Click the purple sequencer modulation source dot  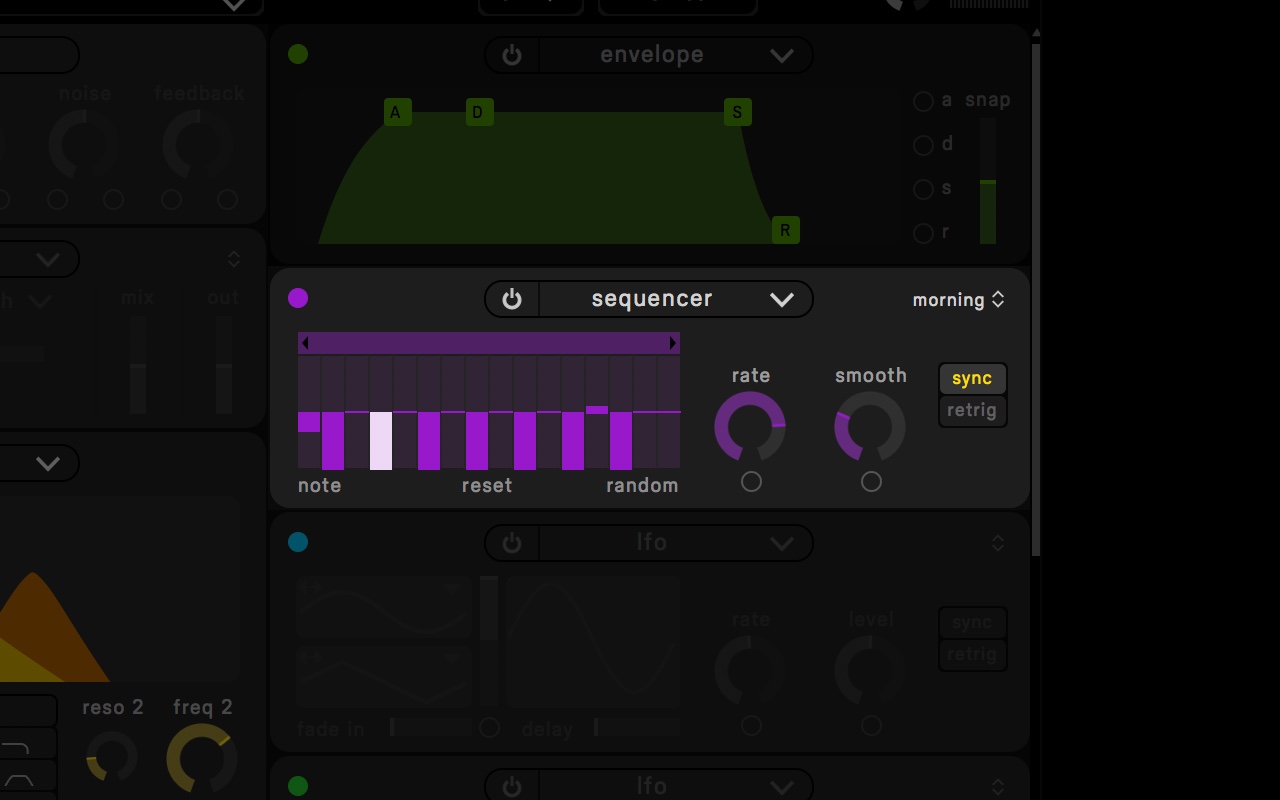298,298
